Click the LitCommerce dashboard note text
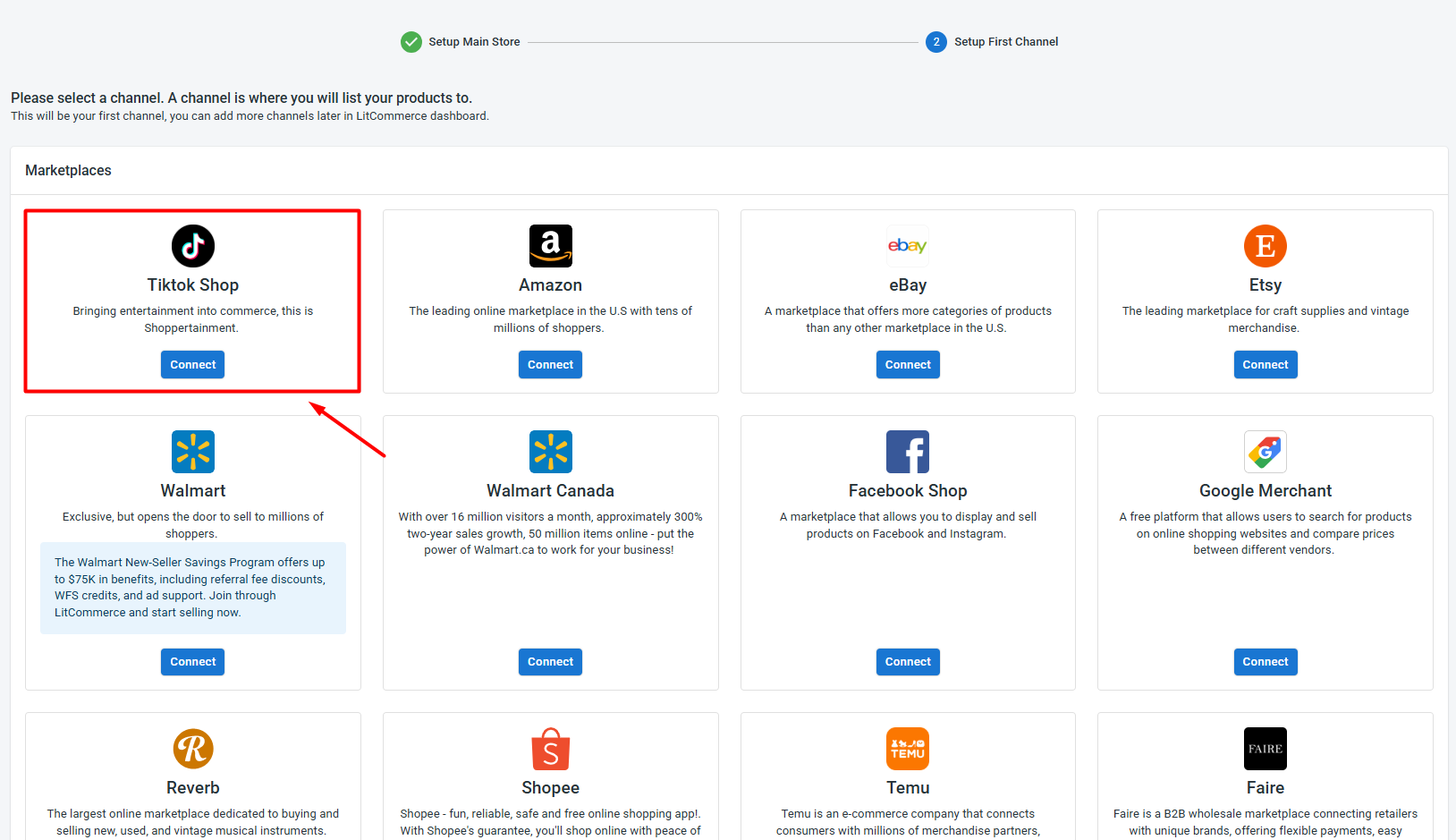Screen dimensions: 1456x840 [250, 116]
